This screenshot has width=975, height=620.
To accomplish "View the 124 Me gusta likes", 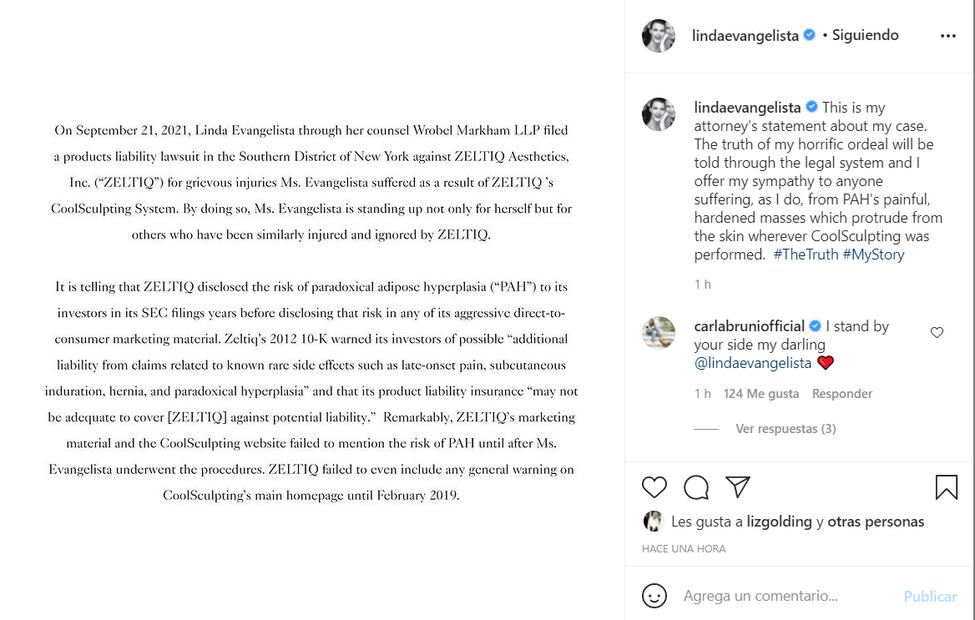I will [x=761, y=394].
